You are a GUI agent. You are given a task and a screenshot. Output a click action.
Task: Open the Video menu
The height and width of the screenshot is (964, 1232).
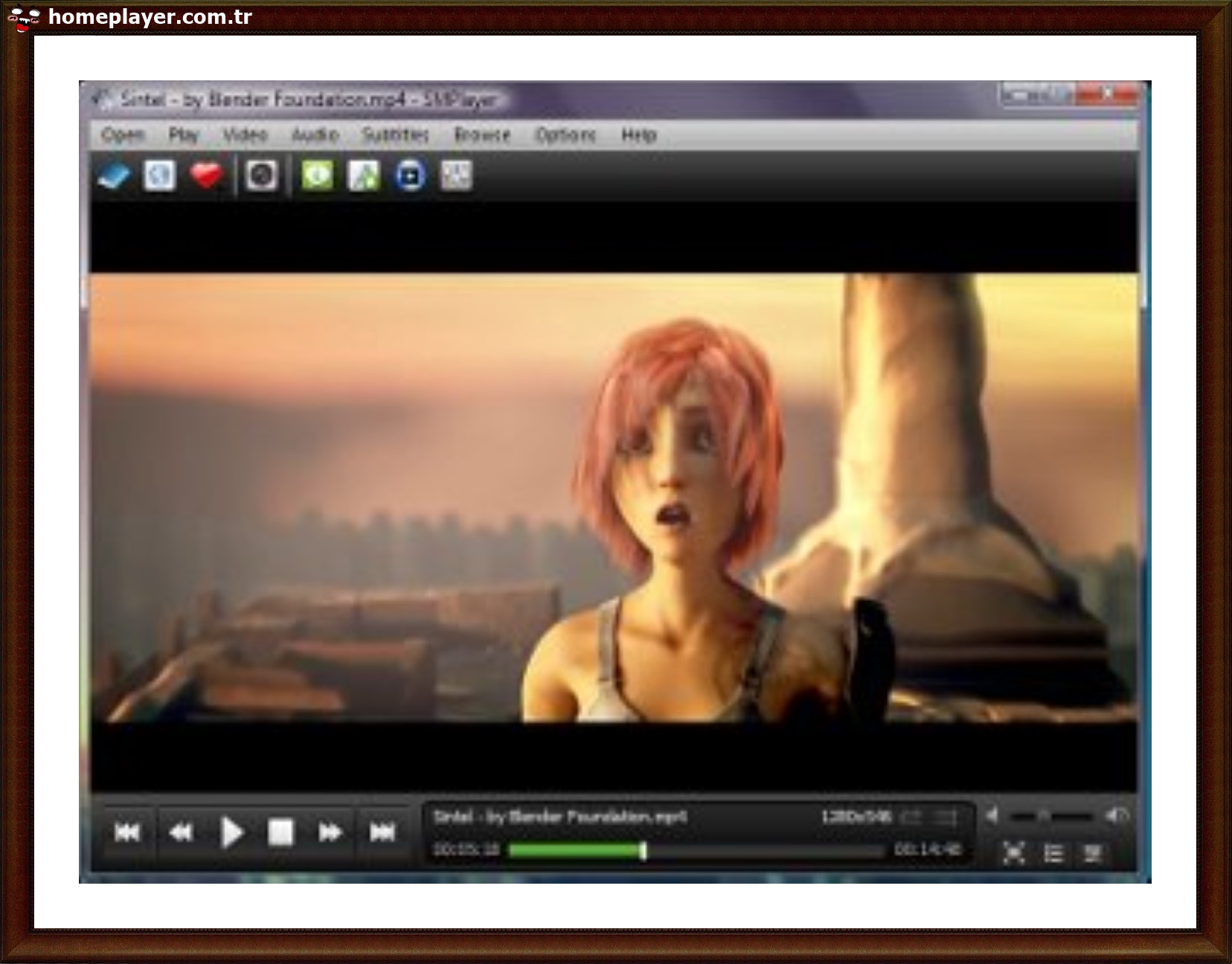coord(246,135)
